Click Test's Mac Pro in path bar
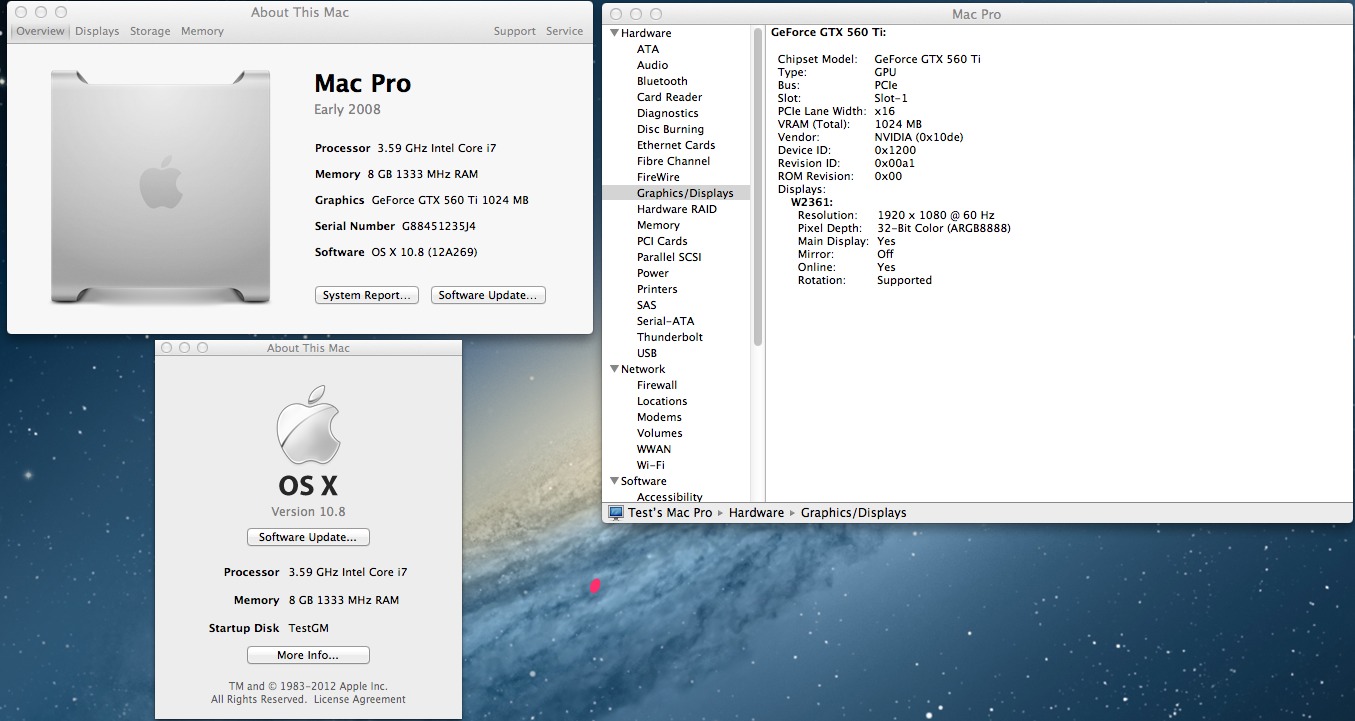 coord(670,512)
